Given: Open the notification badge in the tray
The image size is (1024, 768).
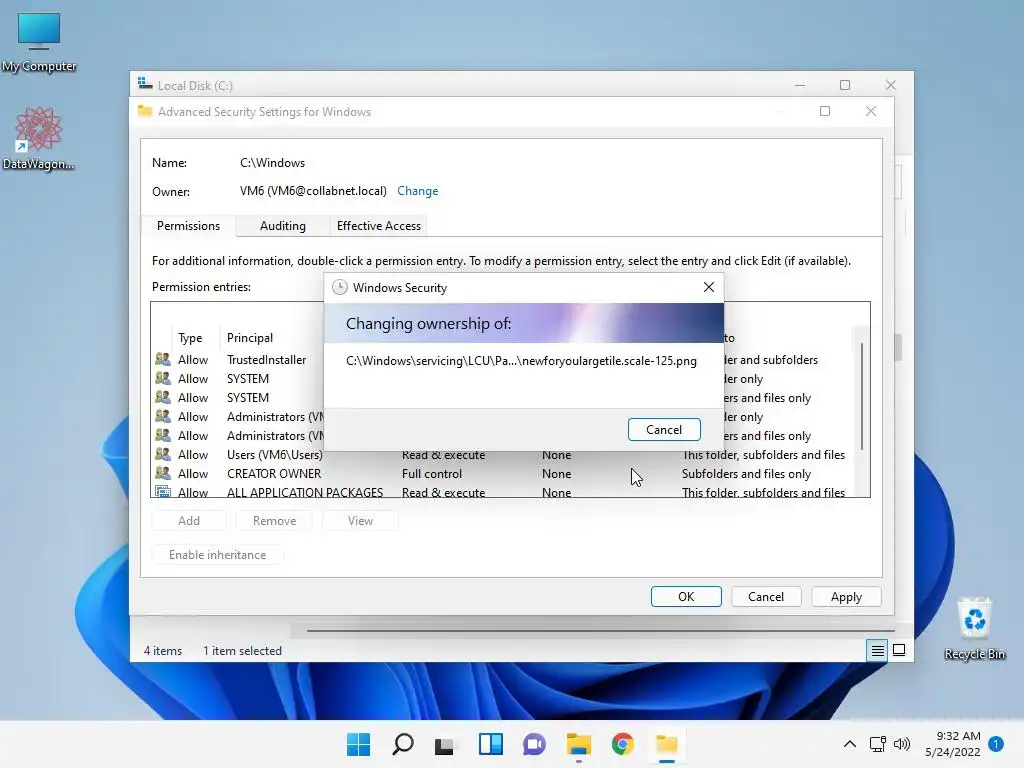Looking at the screenshot, I should [x=996, y=744].
